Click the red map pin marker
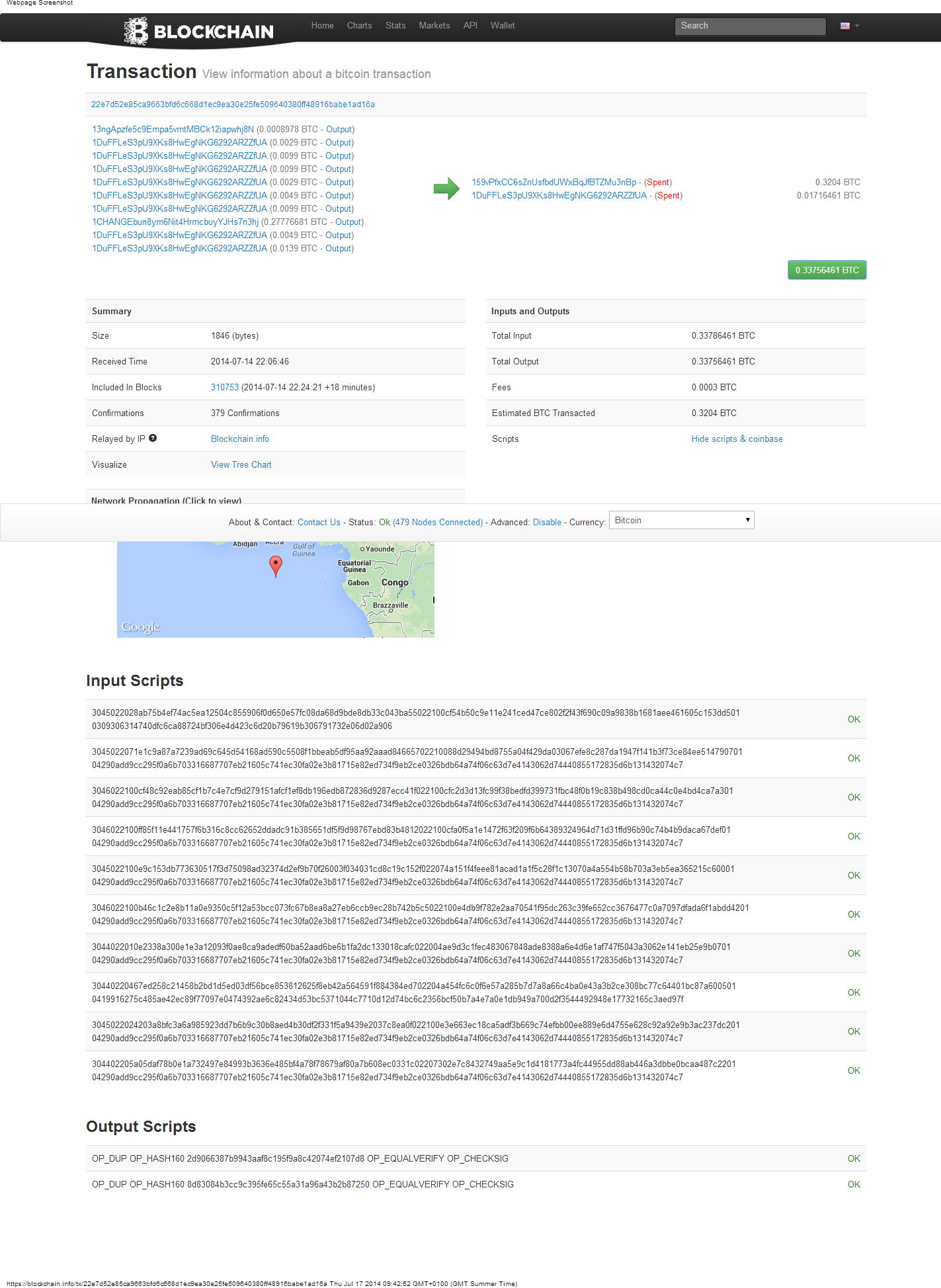 276,566
